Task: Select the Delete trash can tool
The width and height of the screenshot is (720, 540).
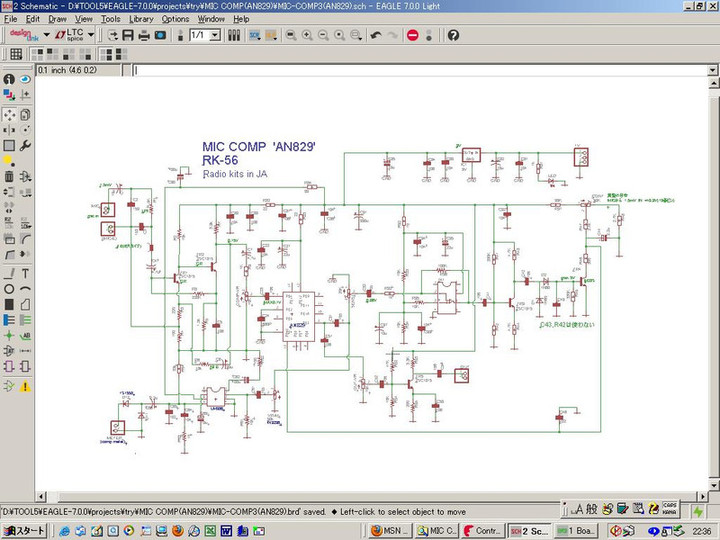Action: (9, 177)
